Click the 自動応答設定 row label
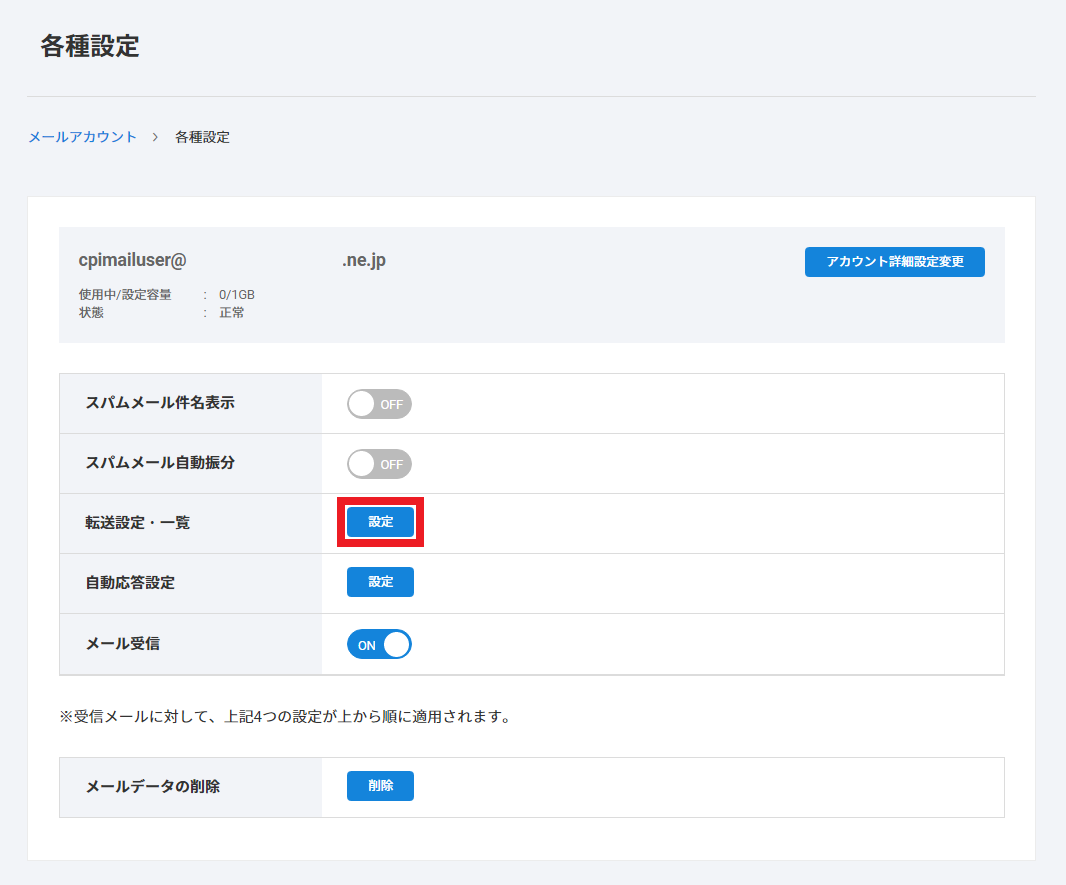The image size is (1066, 885). (130, 583)
